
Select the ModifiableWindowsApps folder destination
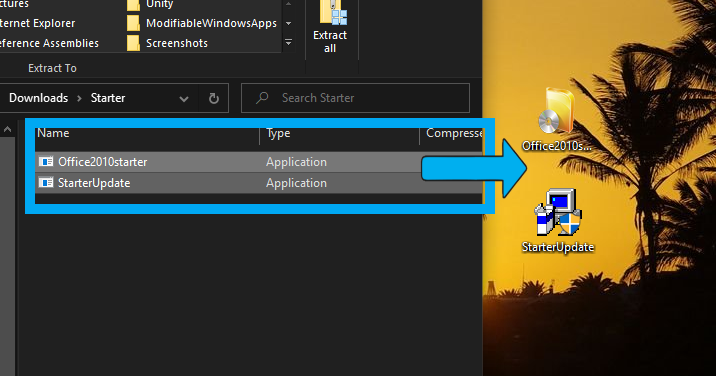pos(201,23)
